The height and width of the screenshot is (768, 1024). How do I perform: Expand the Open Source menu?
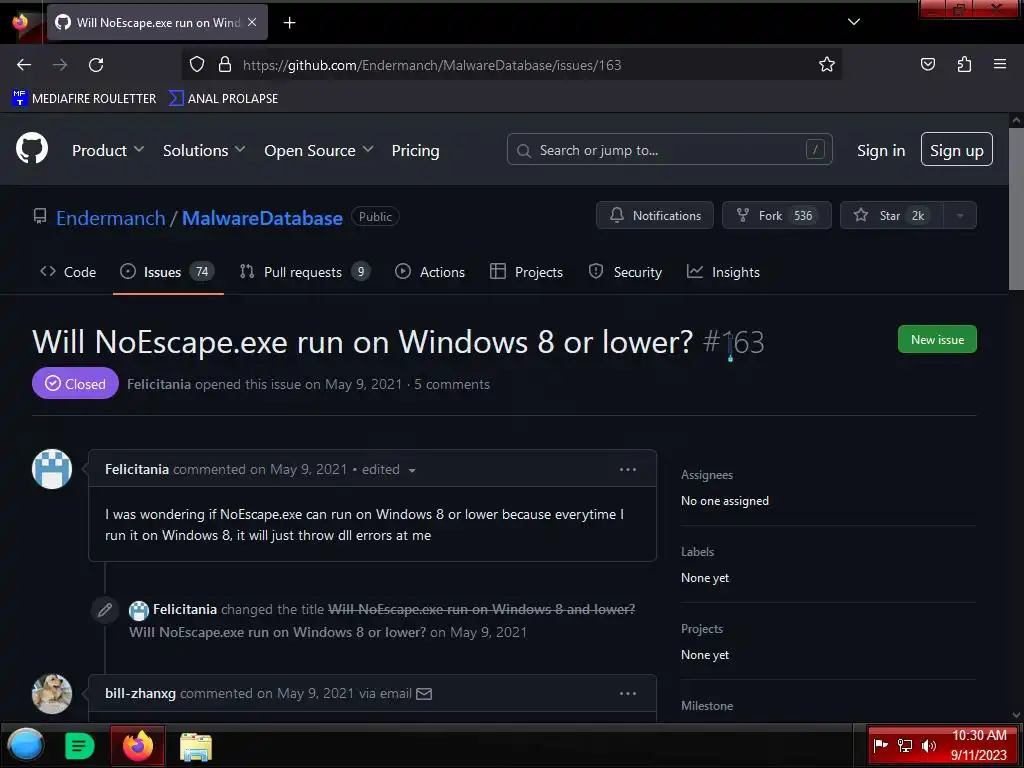click(x=319, y=150)
